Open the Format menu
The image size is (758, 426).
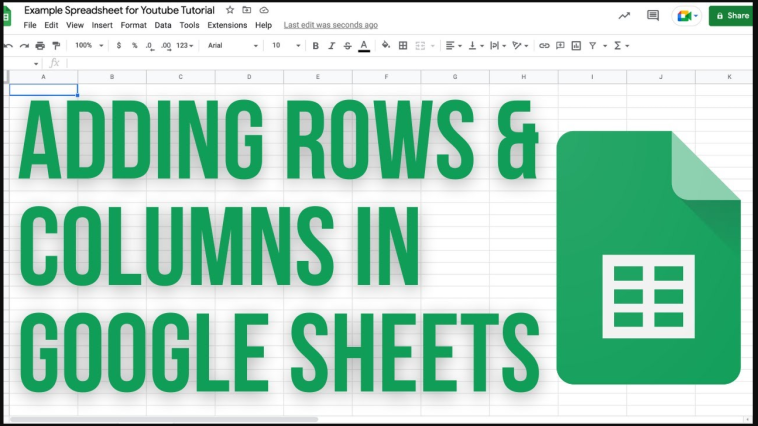133,25
